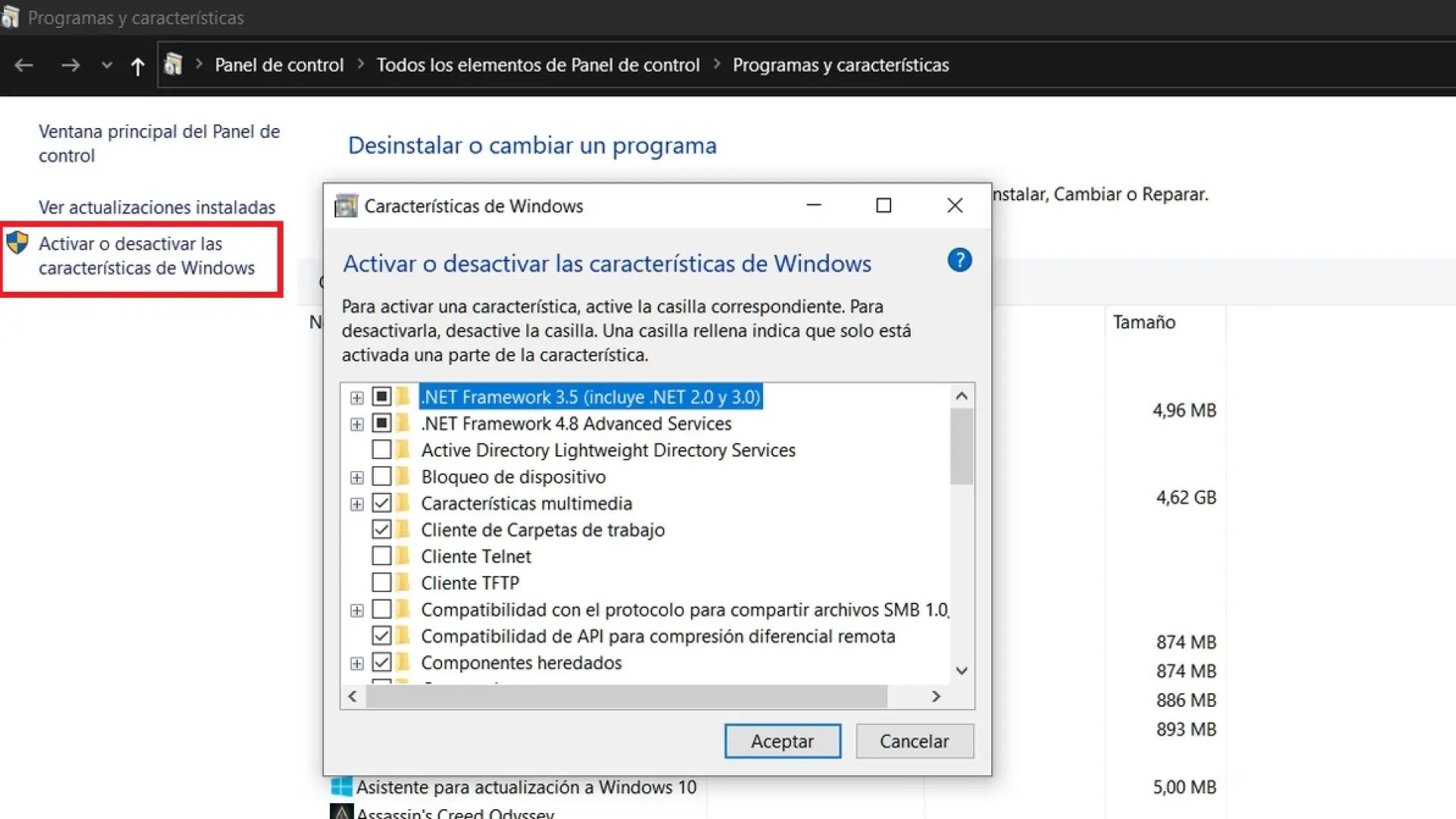
Task: Select Todos los elementos de Panel breadcrumb
Action: (x=538, y=65)
